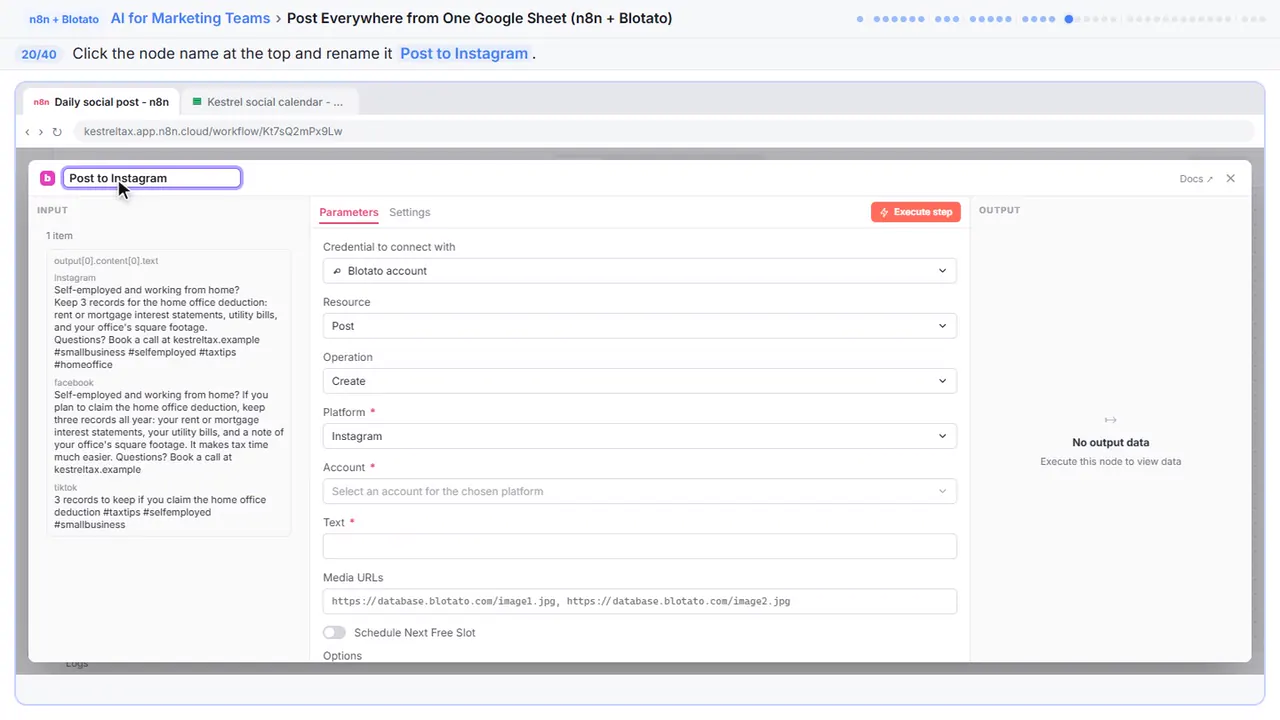
Task: Go forward using the browser forward arrow
Action: 41,131
